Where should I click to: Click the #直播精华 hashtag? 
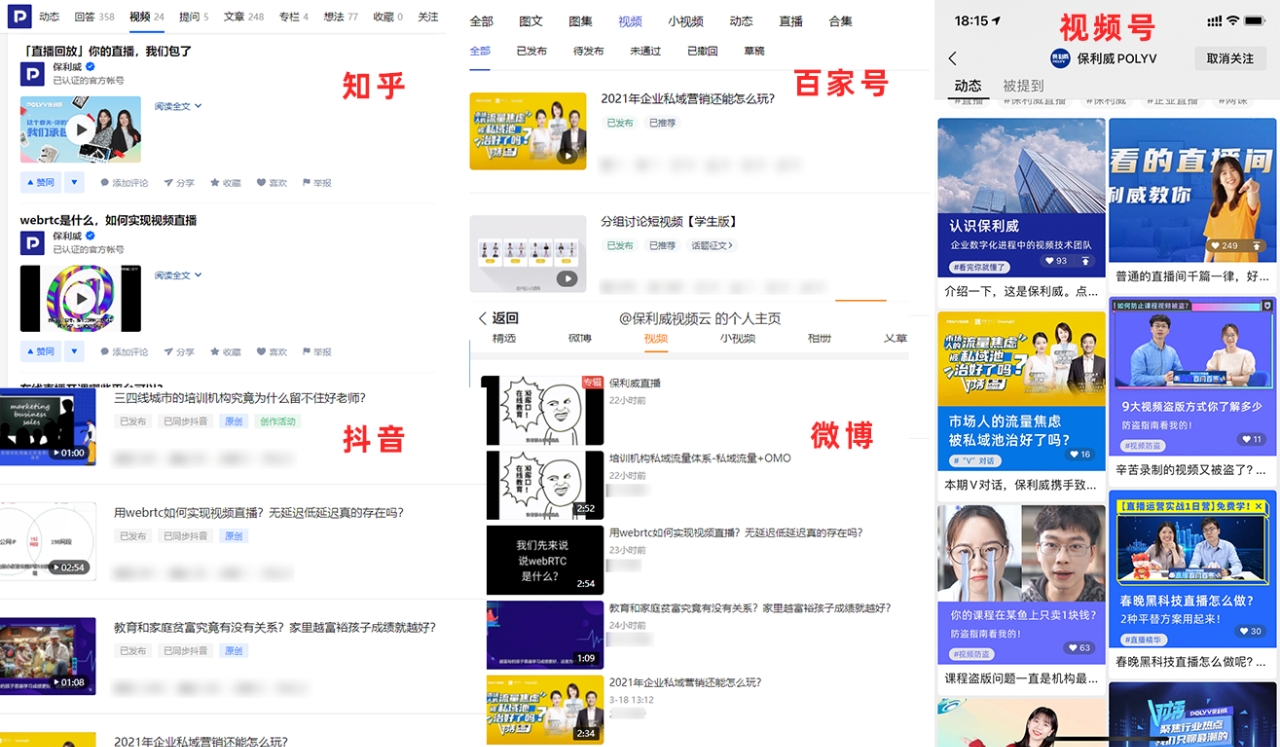tap(1145, 639)
